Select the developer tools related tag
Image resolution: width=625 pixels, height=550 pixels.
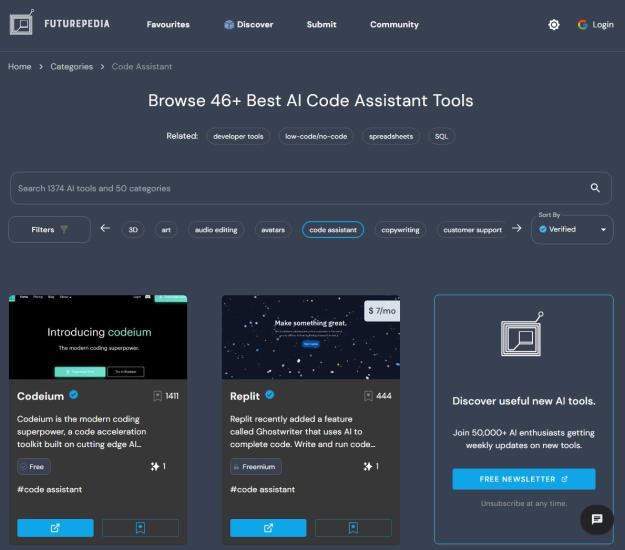(238, 136)
